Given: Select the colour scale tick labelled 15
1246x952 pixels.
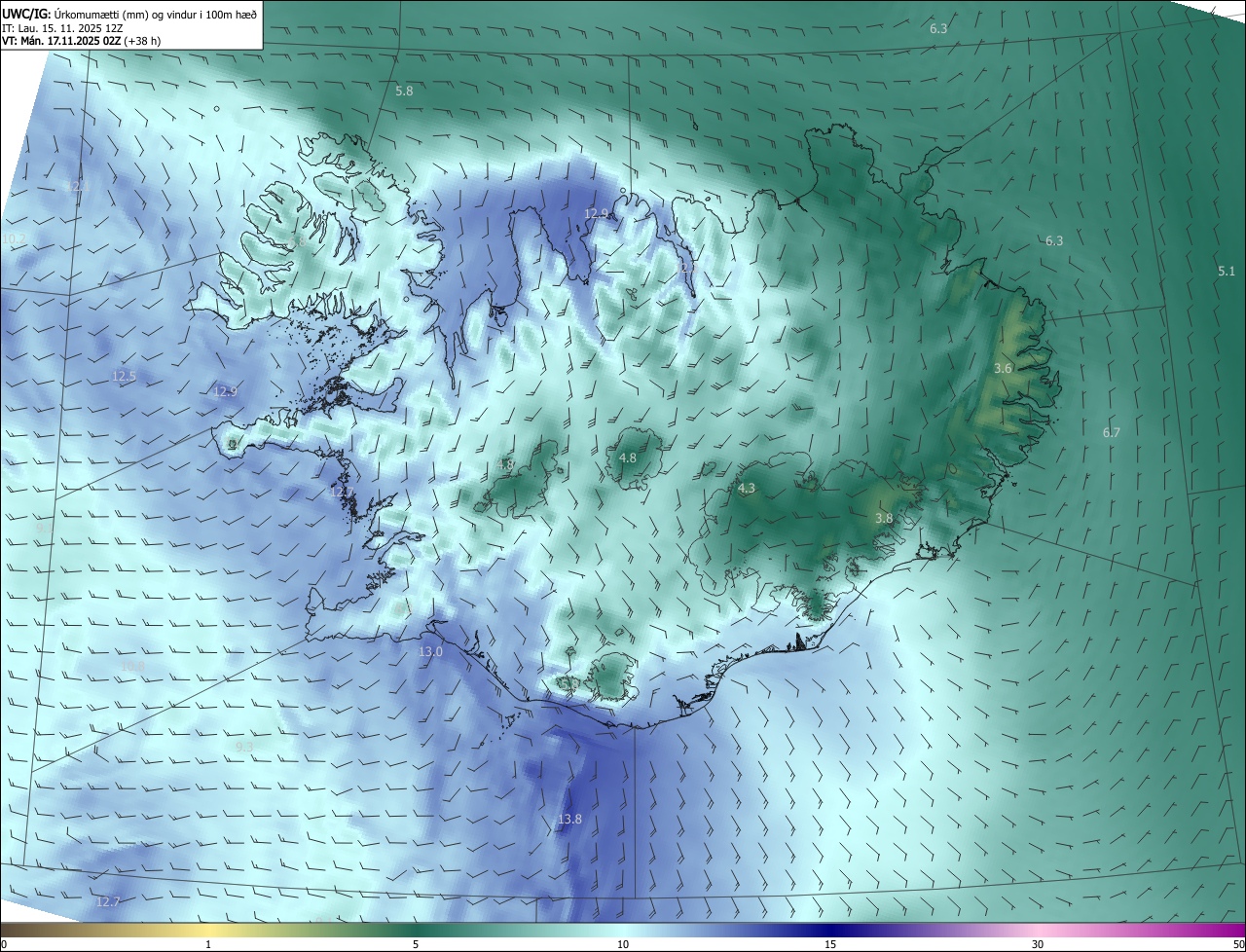Looking at the screenshot, I should (830, 944).
